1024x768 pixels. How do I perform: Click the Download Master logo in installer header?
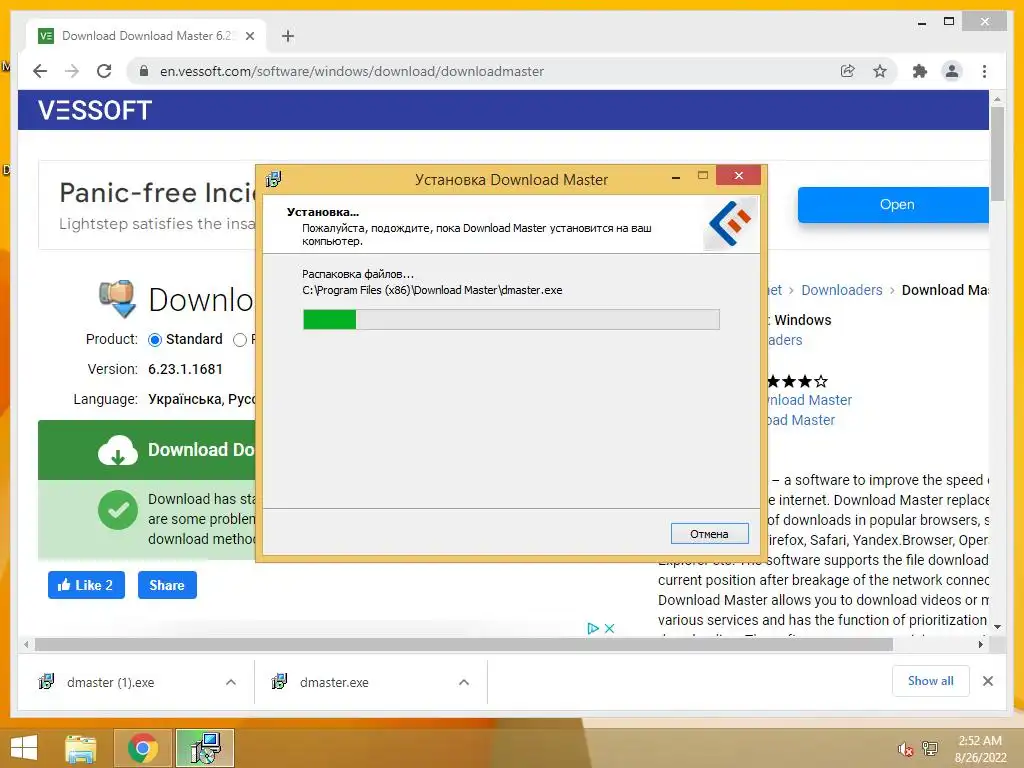click(x=731, y=224)
